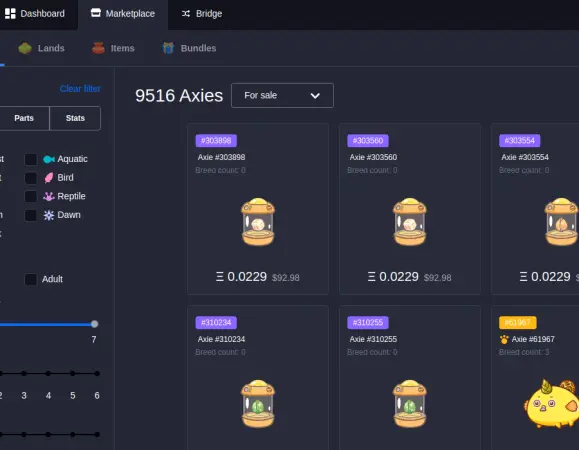
Task: Enable the Aquatic class checkbox
Action: [x=31, y=159]
